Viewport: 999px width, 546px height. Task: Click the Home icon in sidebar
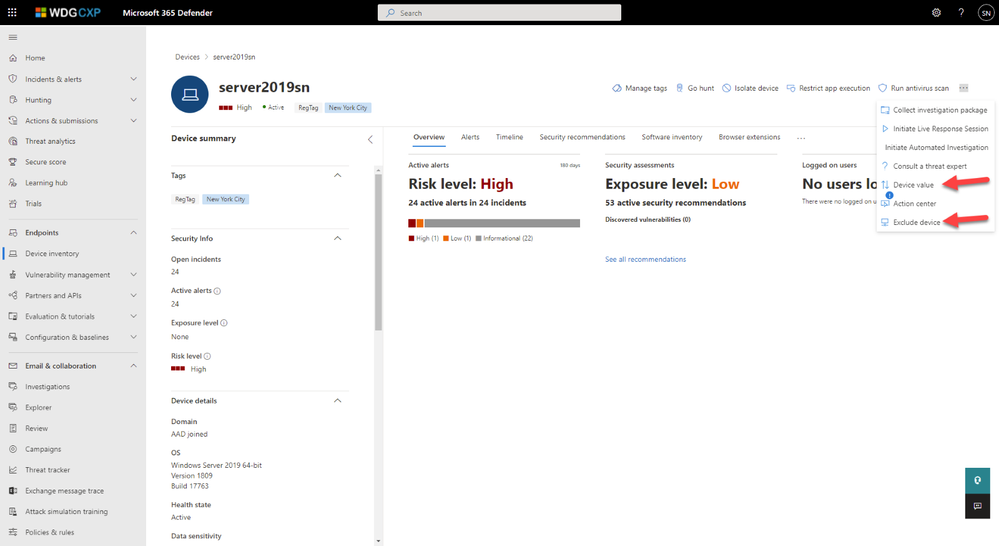(x=13, y=58)
